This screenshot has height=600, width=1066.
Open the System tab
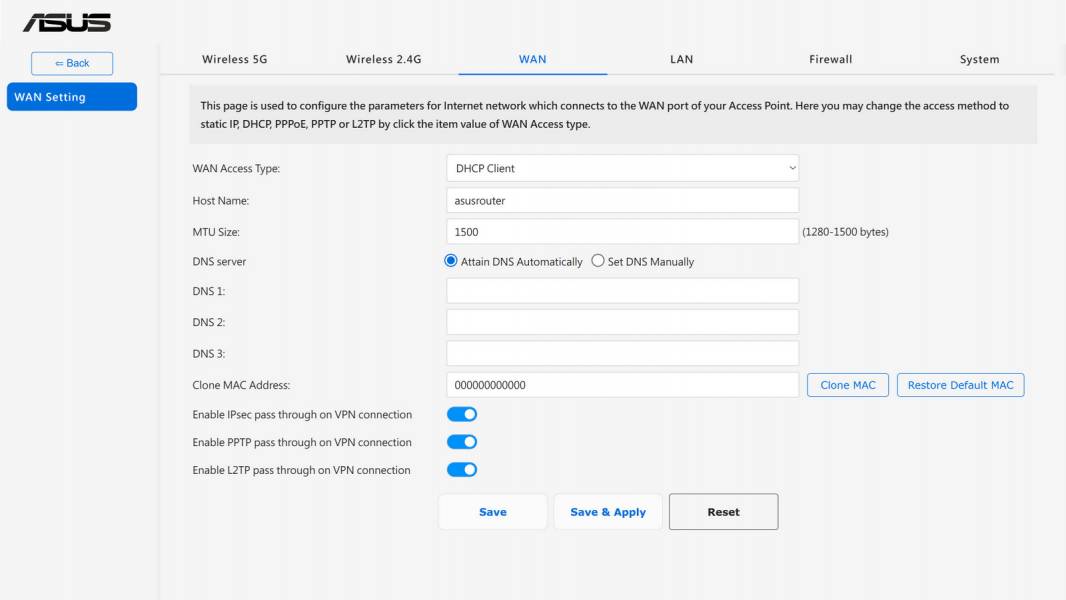pyautogui.click(x=979, y=59)
